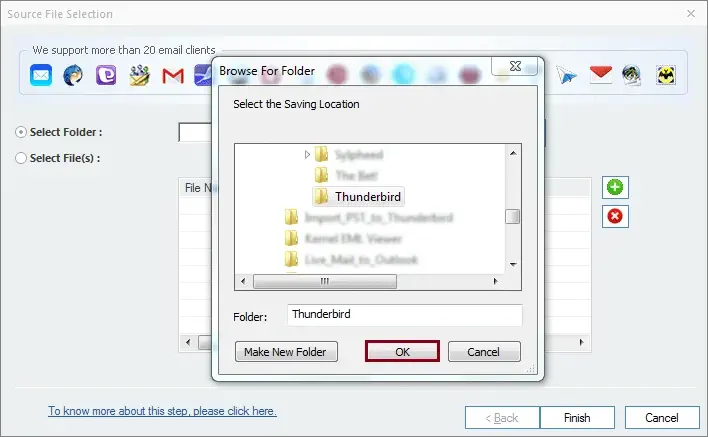Select the Apple Mail envelope icon

click(x=41, y=75)
